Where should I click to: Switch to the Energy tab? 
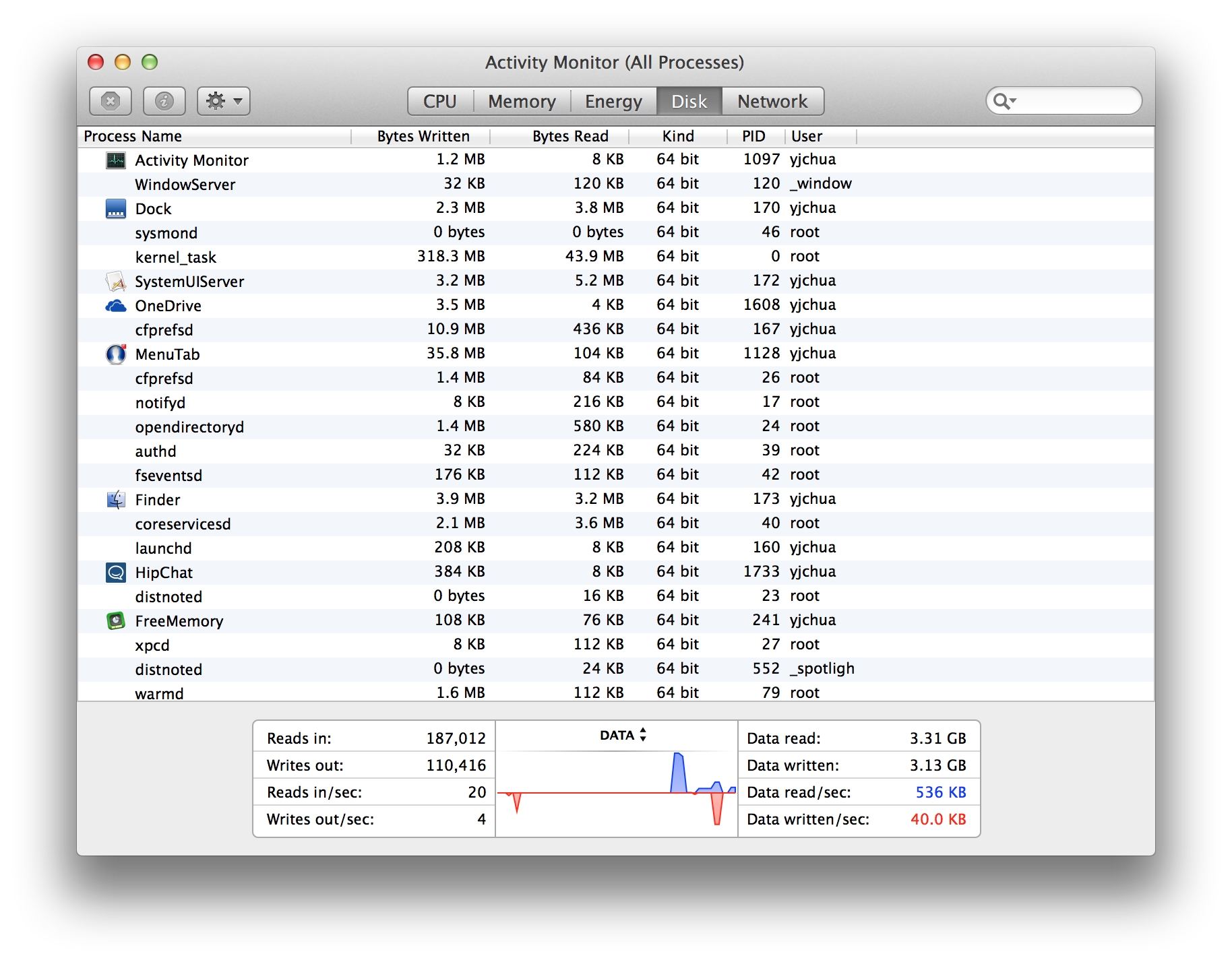[613, 101]
